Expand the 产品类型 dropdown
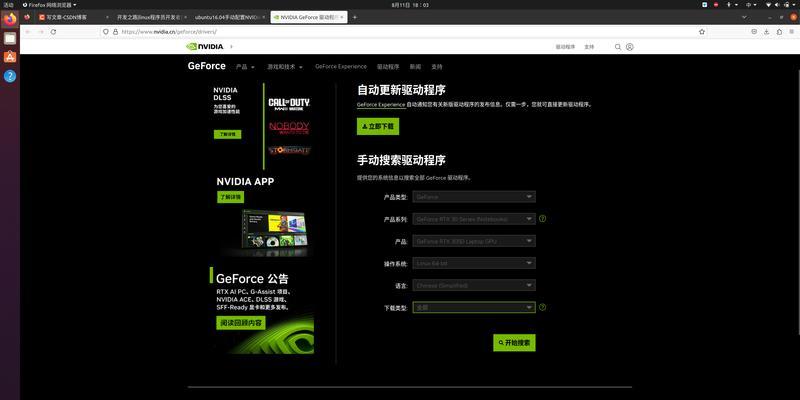This screenshot has width=800, height=400. click(x=474, y=196)
